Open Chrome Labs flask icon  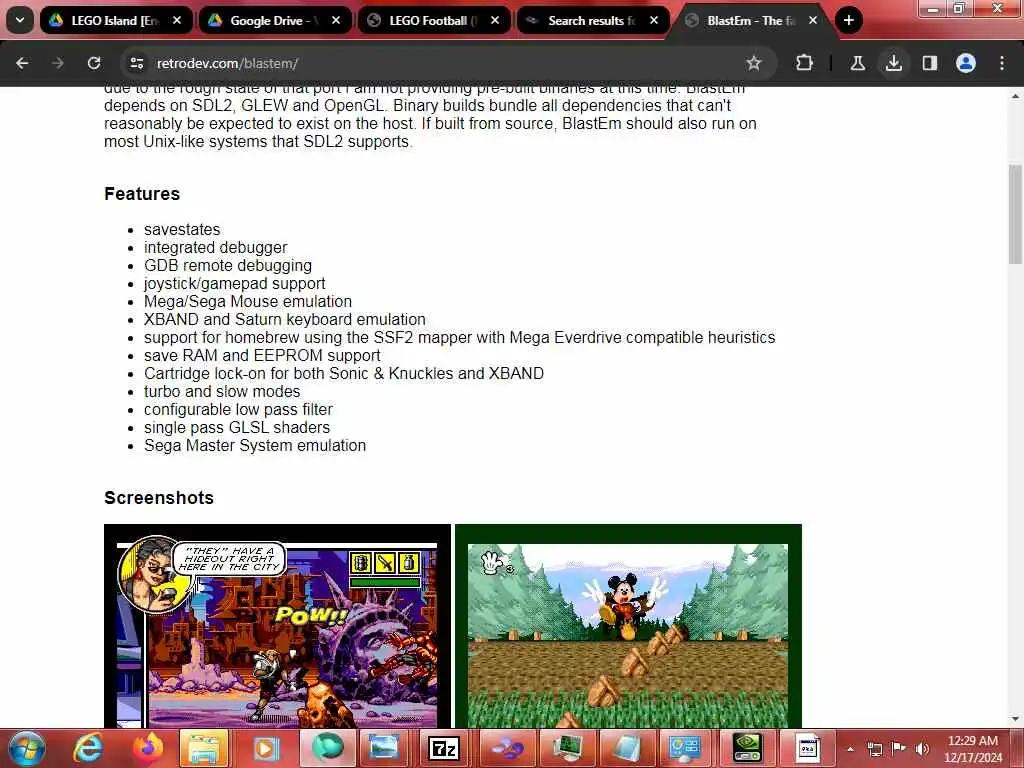point(857,63)
